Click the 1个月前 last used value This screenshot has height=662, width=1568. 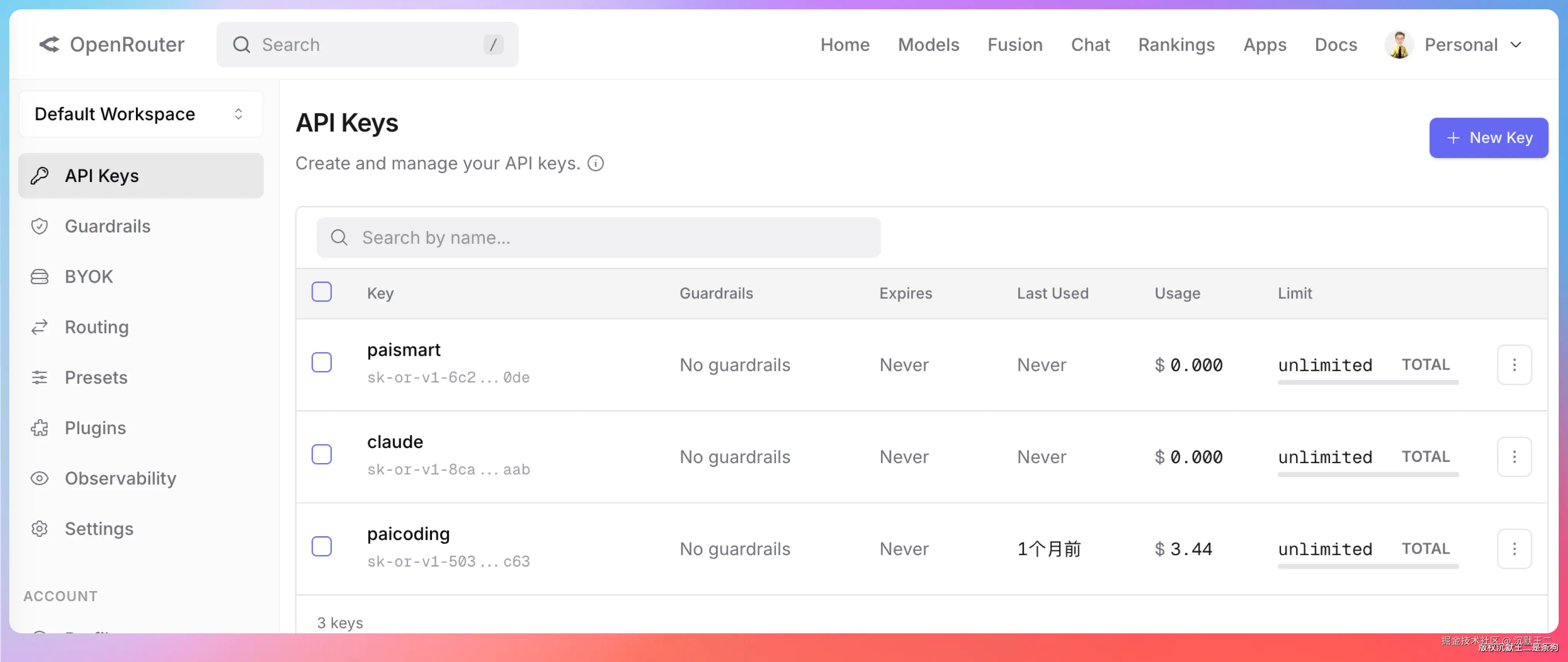tap(1049, 549)
